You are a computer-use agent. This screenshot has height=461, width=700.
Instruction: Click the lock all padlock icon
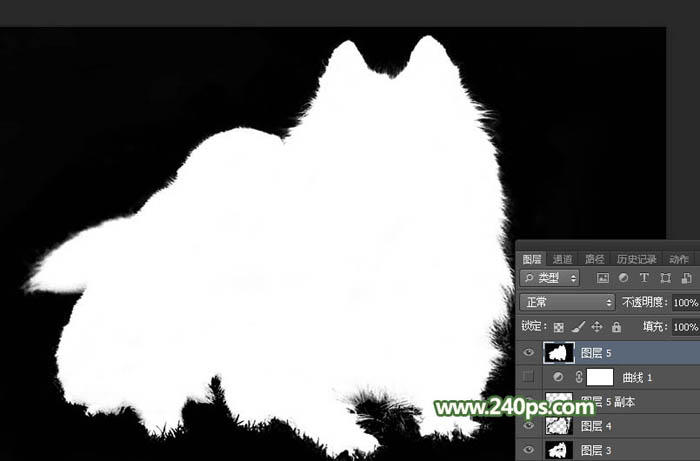[616, 327]
